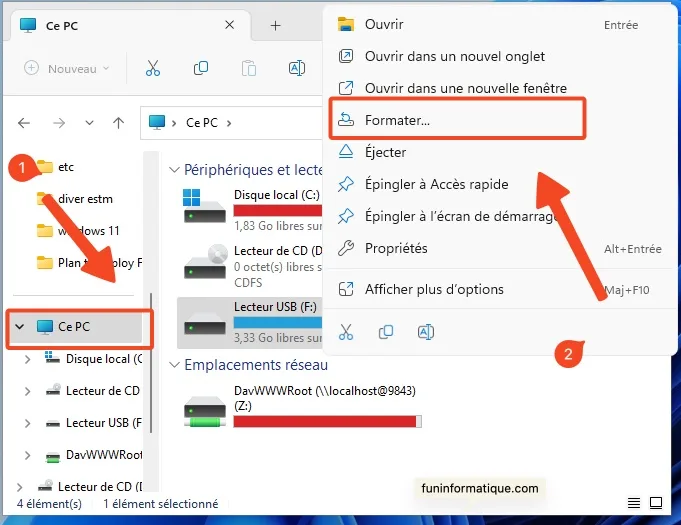
Task: Click the '4 élément(s)' status bar text
Action: pos(49,504)
